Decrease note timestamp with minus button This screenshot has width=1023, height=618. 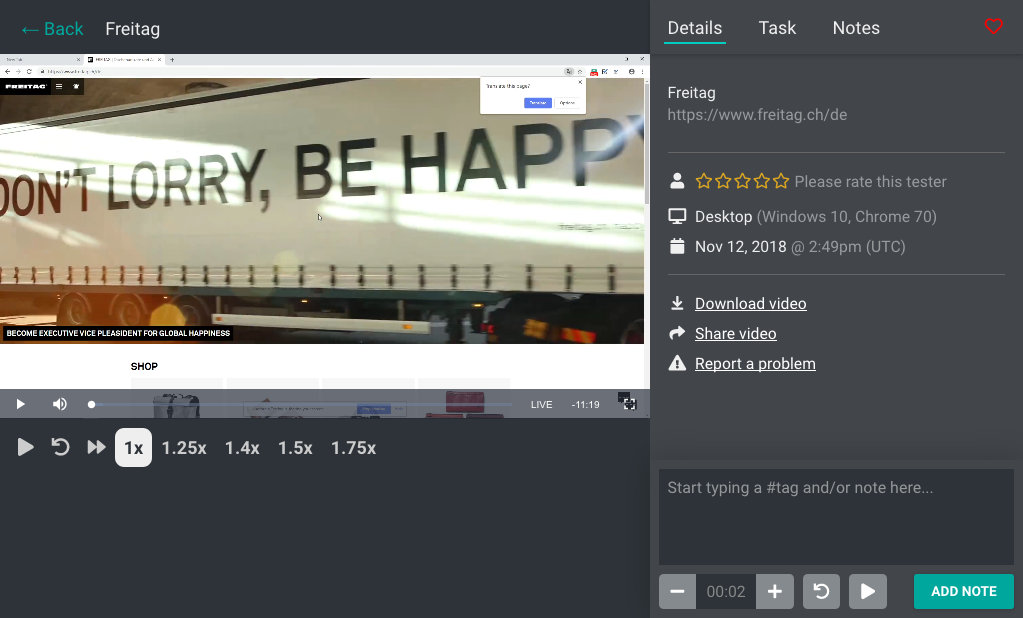tap(677, 591)
